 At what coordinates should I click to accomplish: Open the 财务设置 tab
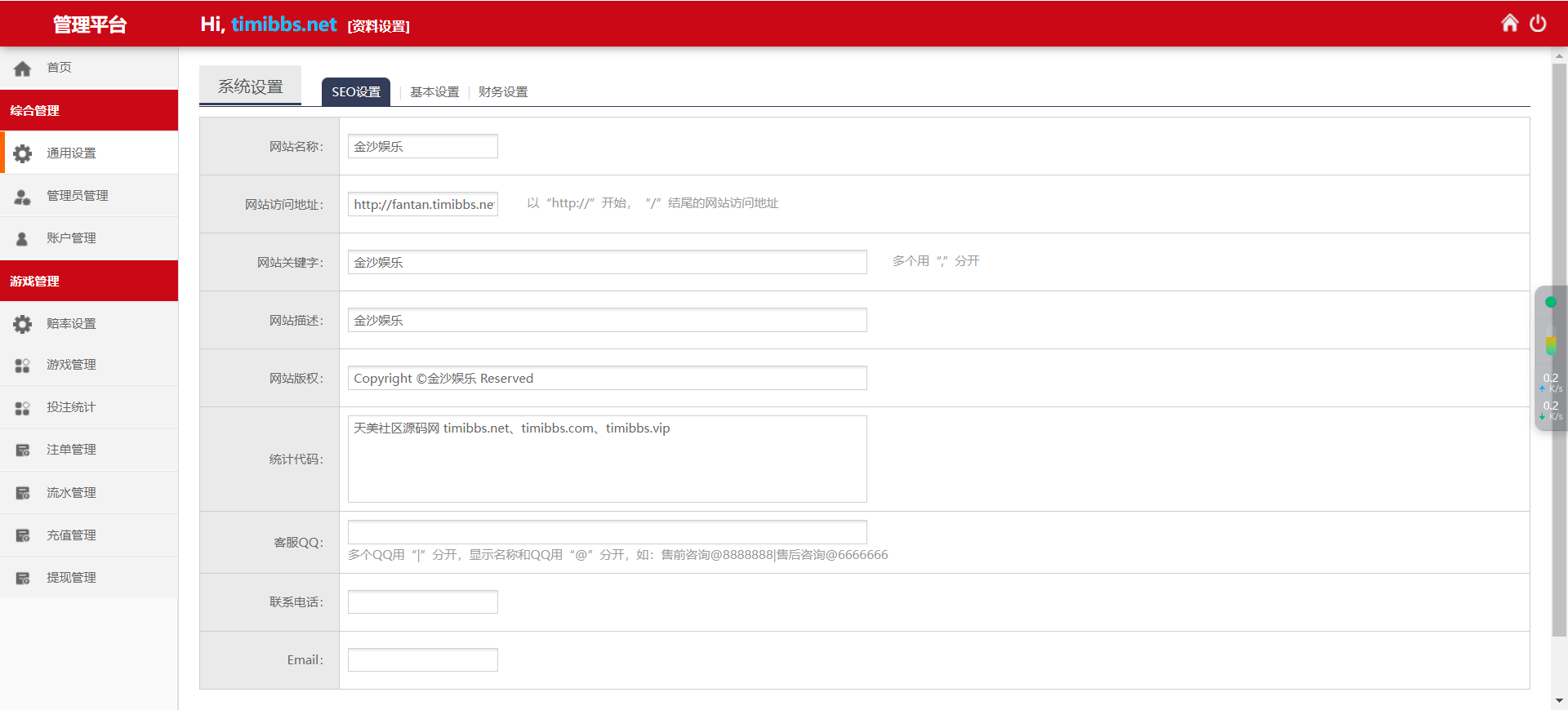point(503,92)
